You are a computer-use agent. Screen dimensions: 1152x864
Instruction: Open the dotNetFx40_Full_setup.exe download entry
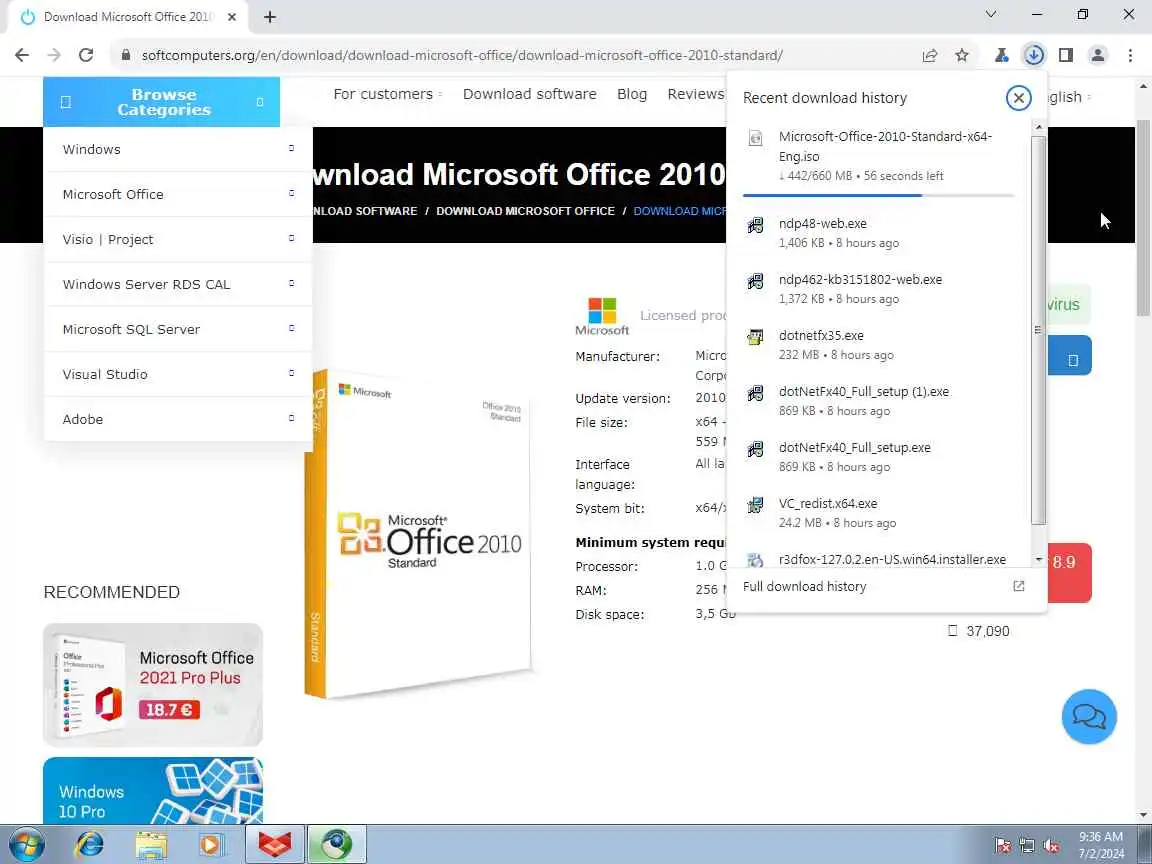(x=878, y=456)
